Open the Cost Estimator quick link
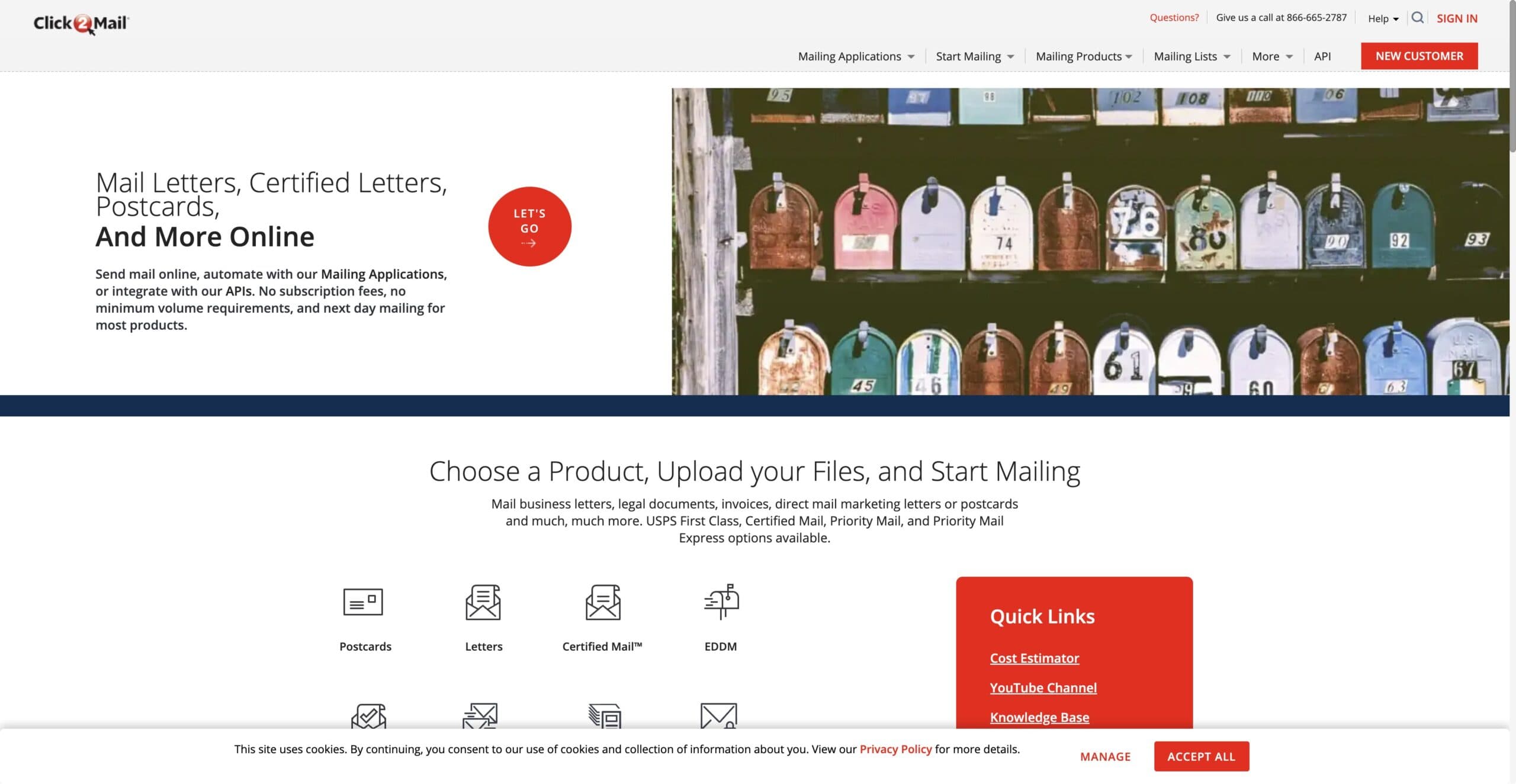 (1034, 658)
